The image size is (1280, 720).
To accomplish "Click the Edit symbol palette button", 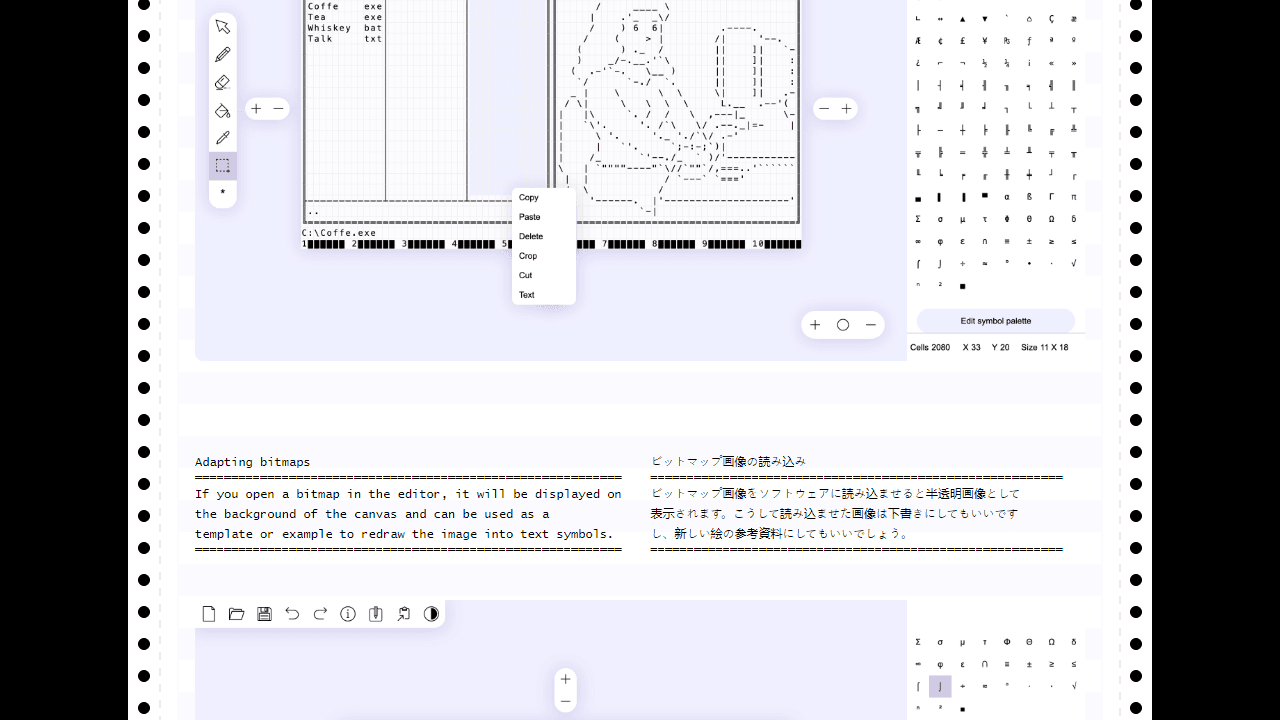I will (x=996, y=321).
